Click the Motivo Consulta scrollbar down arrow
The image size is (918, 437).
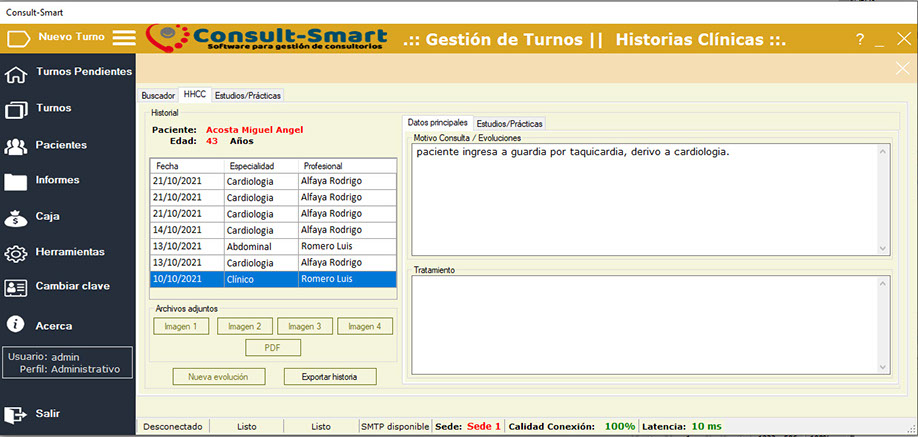(x=882, y=248)
